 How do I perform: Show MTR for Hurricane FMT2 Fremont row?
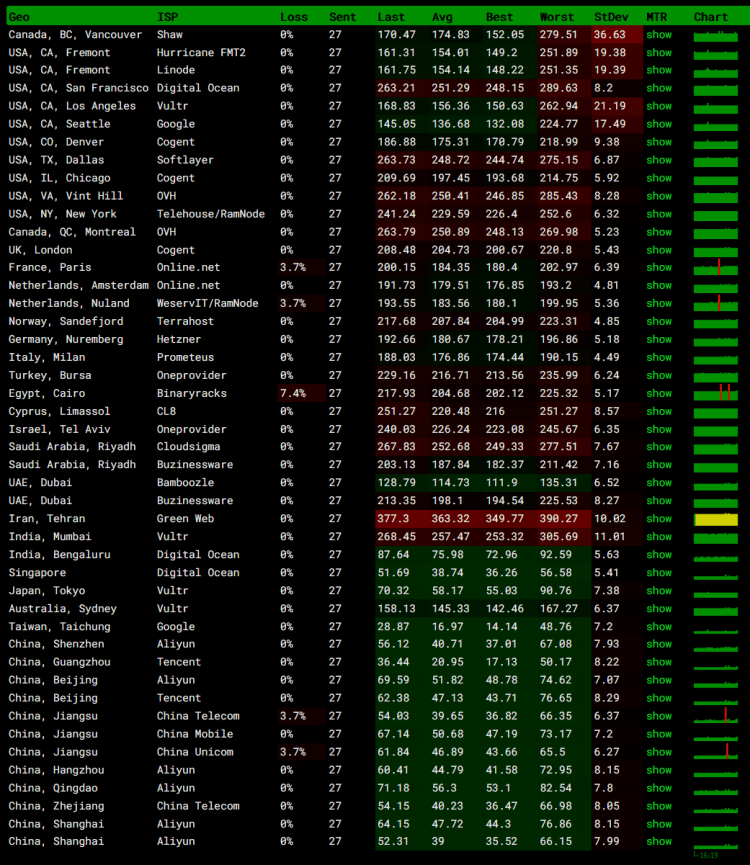click(659, 53)
